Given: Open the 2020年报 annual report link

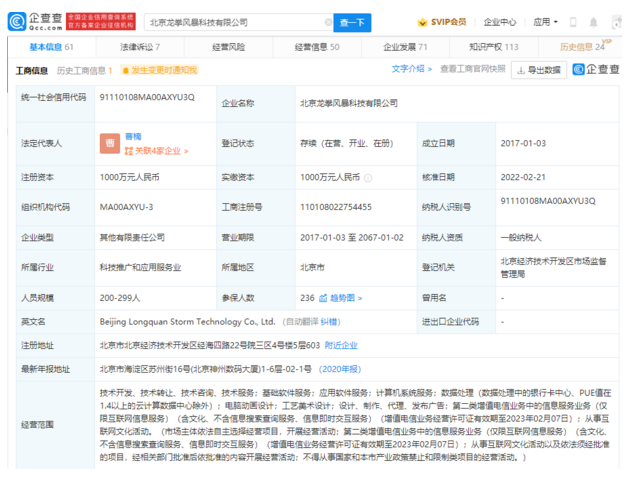Looking at the screenshot, I should pos(340,369).
